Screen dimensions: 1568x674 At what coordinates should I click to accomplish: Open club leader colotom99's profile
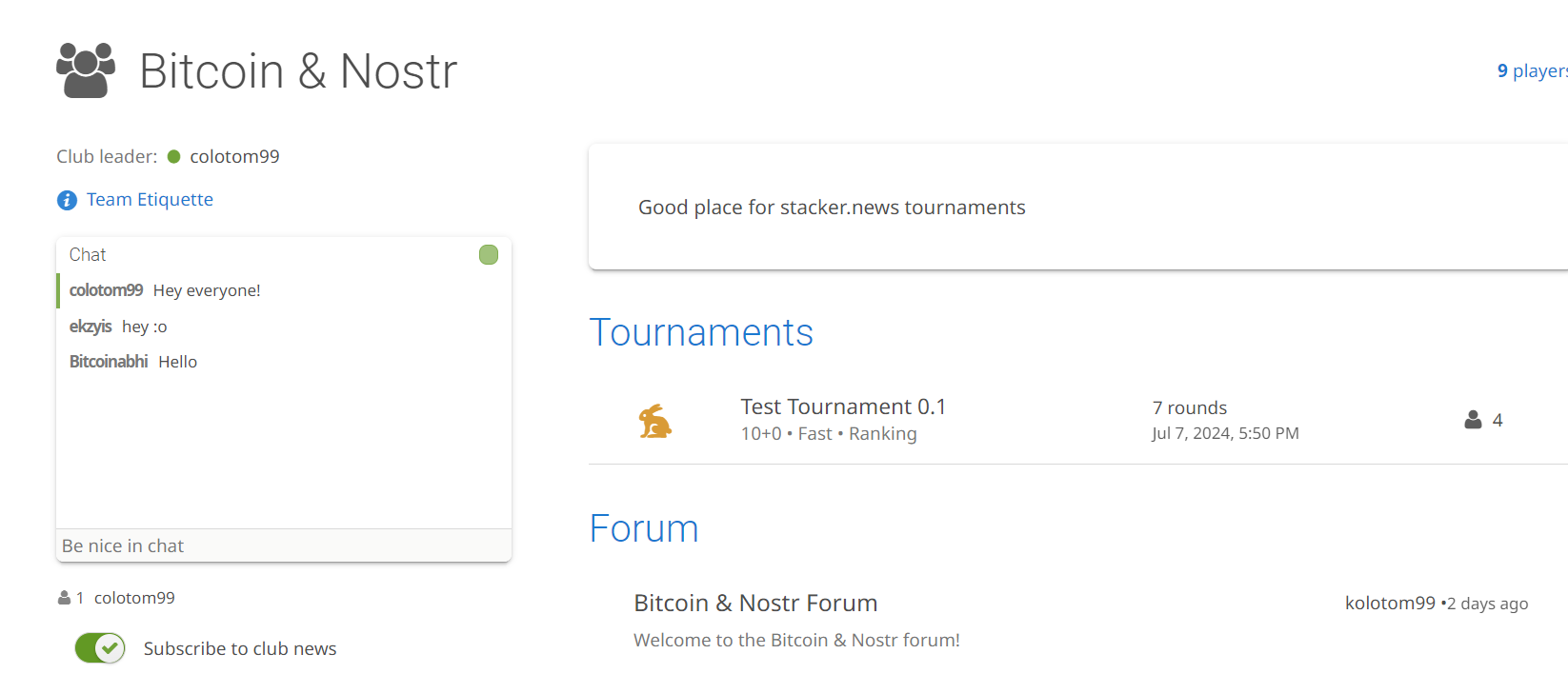click(234, 157)
